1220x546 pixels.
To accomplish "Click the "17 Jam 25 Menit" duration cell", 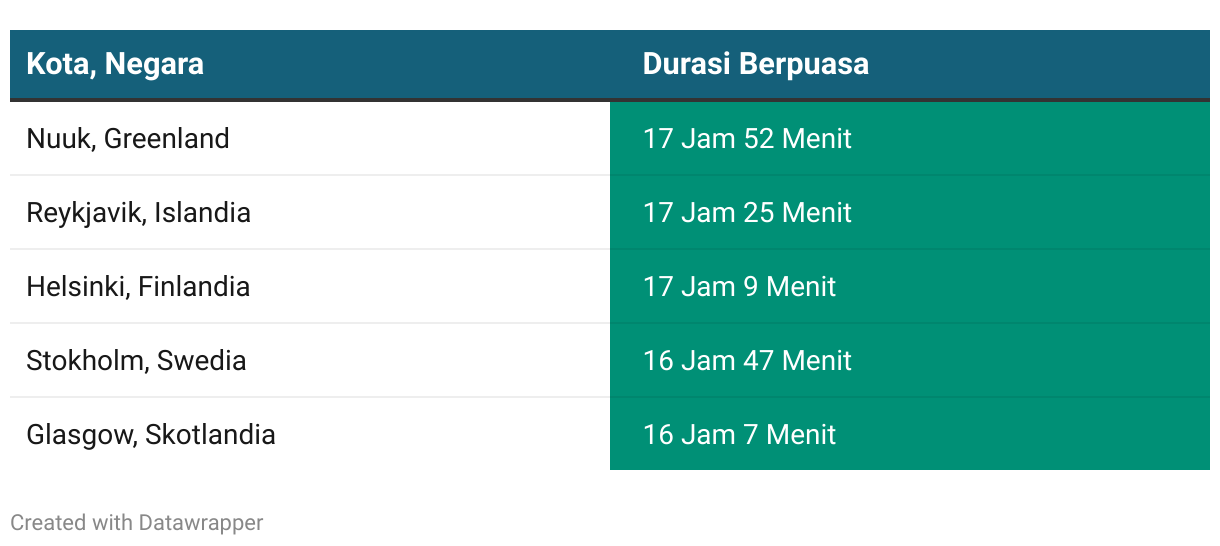I will tap(910, 212).
